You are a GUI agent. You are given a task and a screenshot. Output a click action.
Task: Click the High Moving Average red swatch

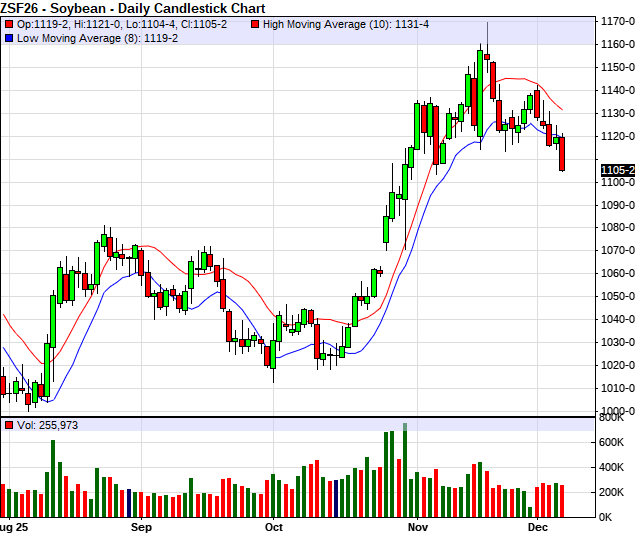[x=256, y=23]
